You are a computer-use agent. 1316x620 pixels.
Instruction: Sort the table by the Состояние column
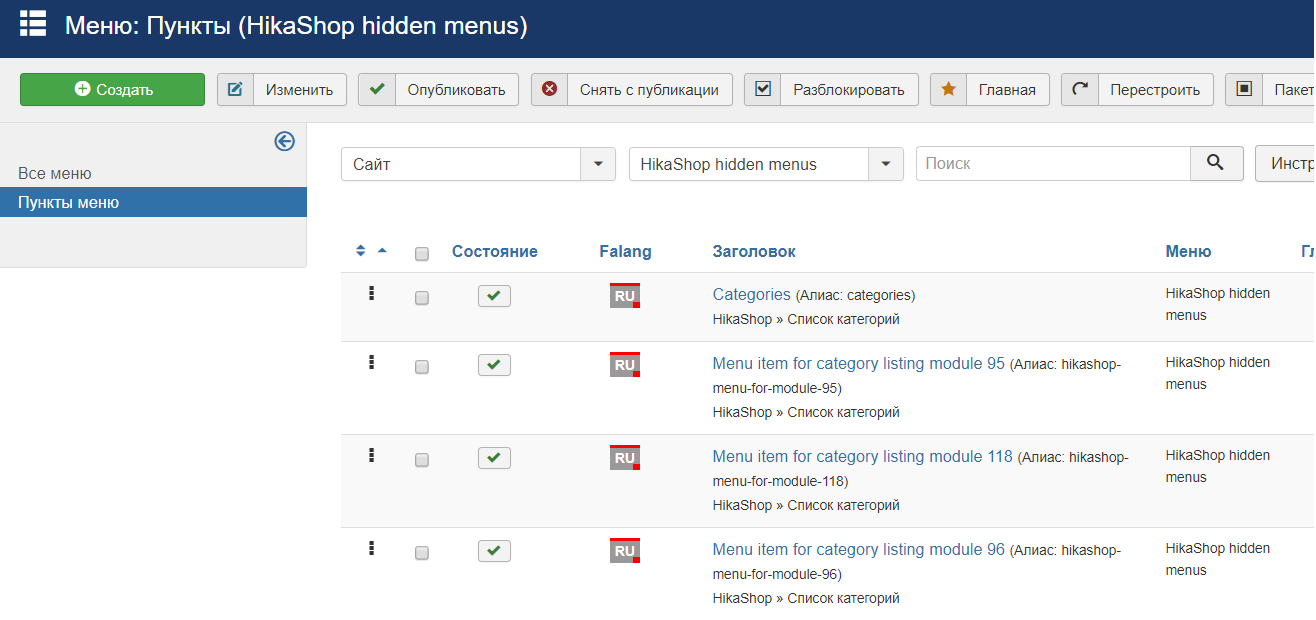pyautogui.click(x=494, y=252)
